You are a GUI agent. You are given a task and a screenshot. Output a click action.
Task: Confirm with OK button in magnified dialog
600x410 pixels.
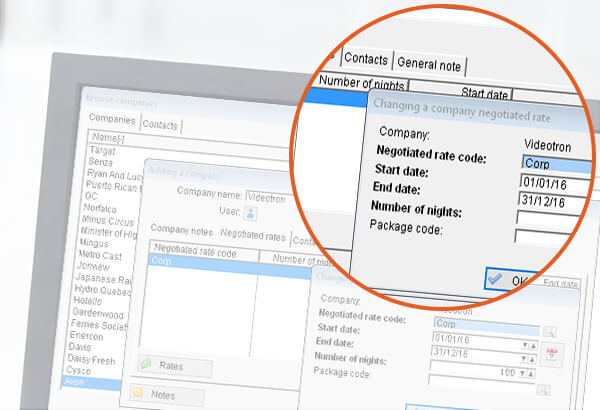click(513, 280)
